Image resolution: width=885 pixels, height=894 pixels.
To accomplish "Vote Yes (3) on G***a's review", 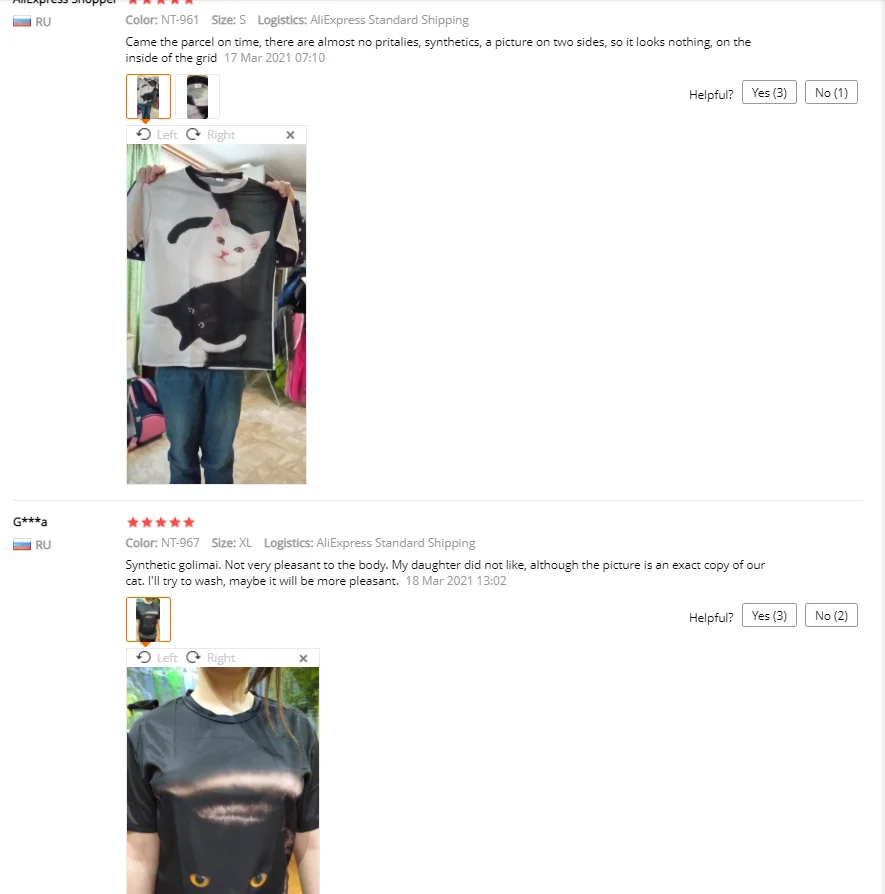I will [x=769, y=615].
